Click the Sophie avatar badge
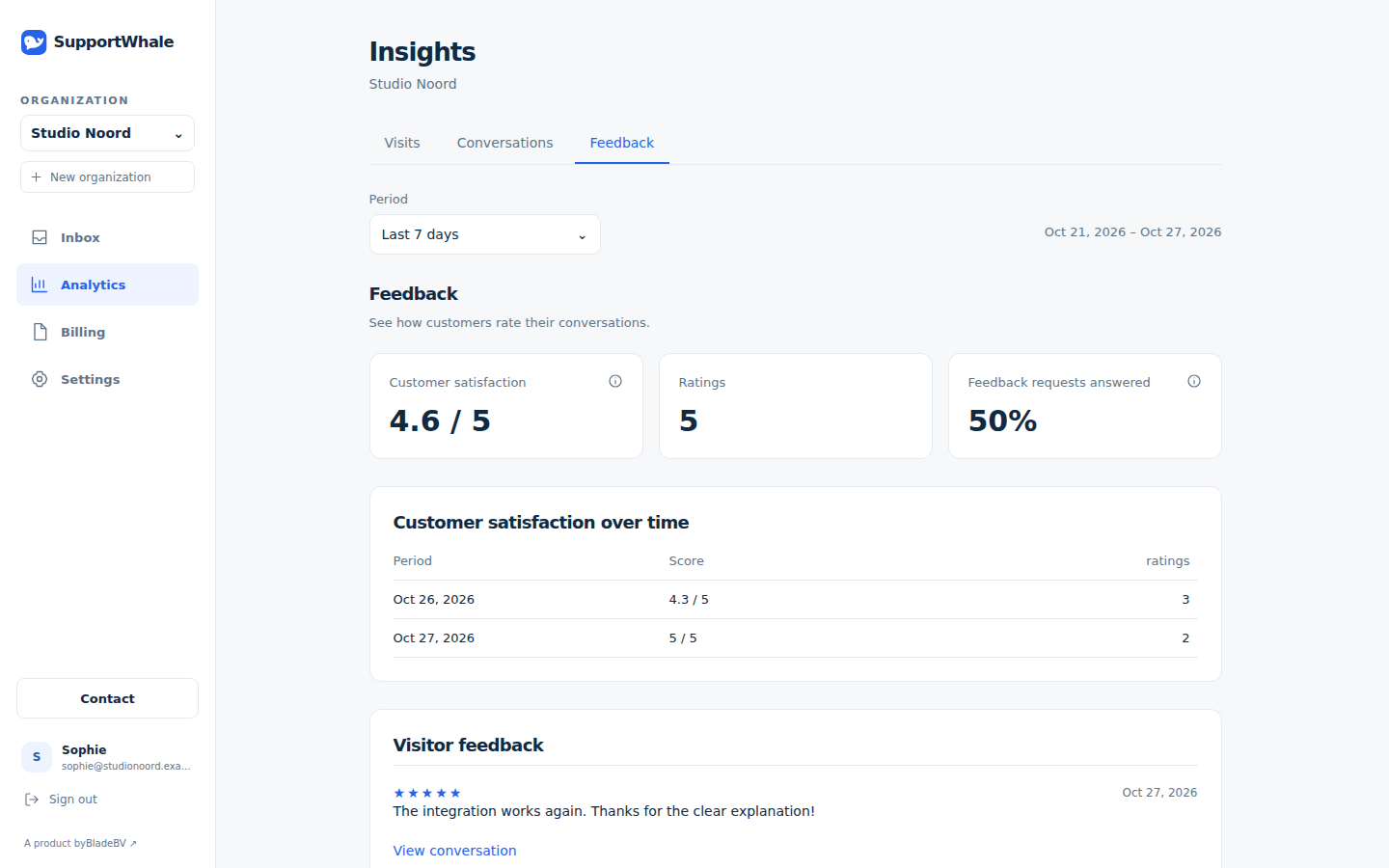 point(37,757)
